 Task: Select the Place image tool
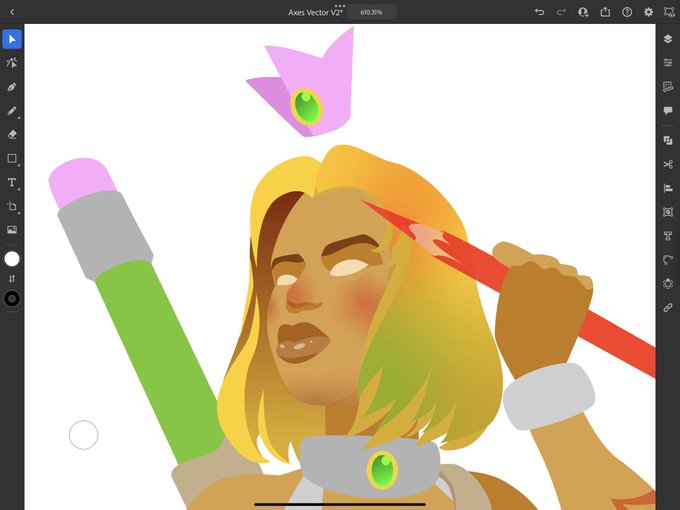point(12,230)
